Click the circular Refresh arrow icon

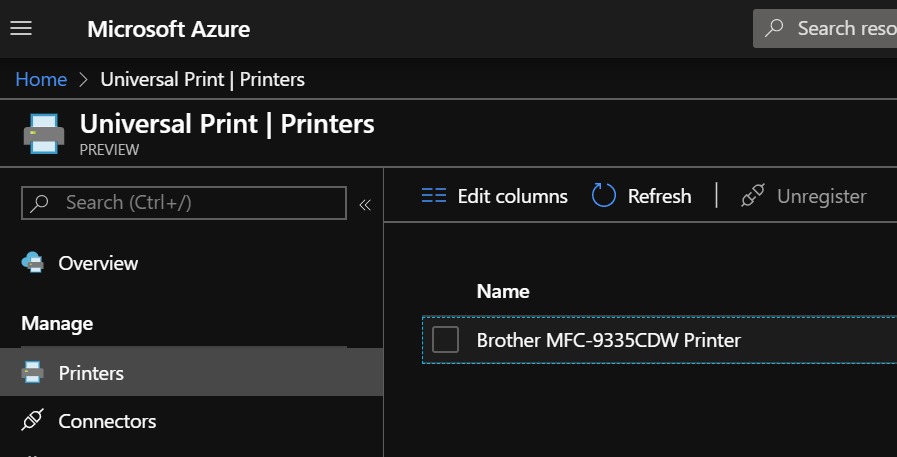click(x=604, y=196)
